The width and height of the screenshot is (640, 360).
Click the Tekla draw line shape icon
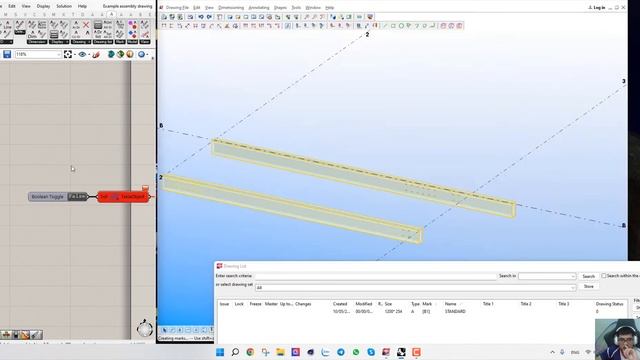[x=385, y=26]
